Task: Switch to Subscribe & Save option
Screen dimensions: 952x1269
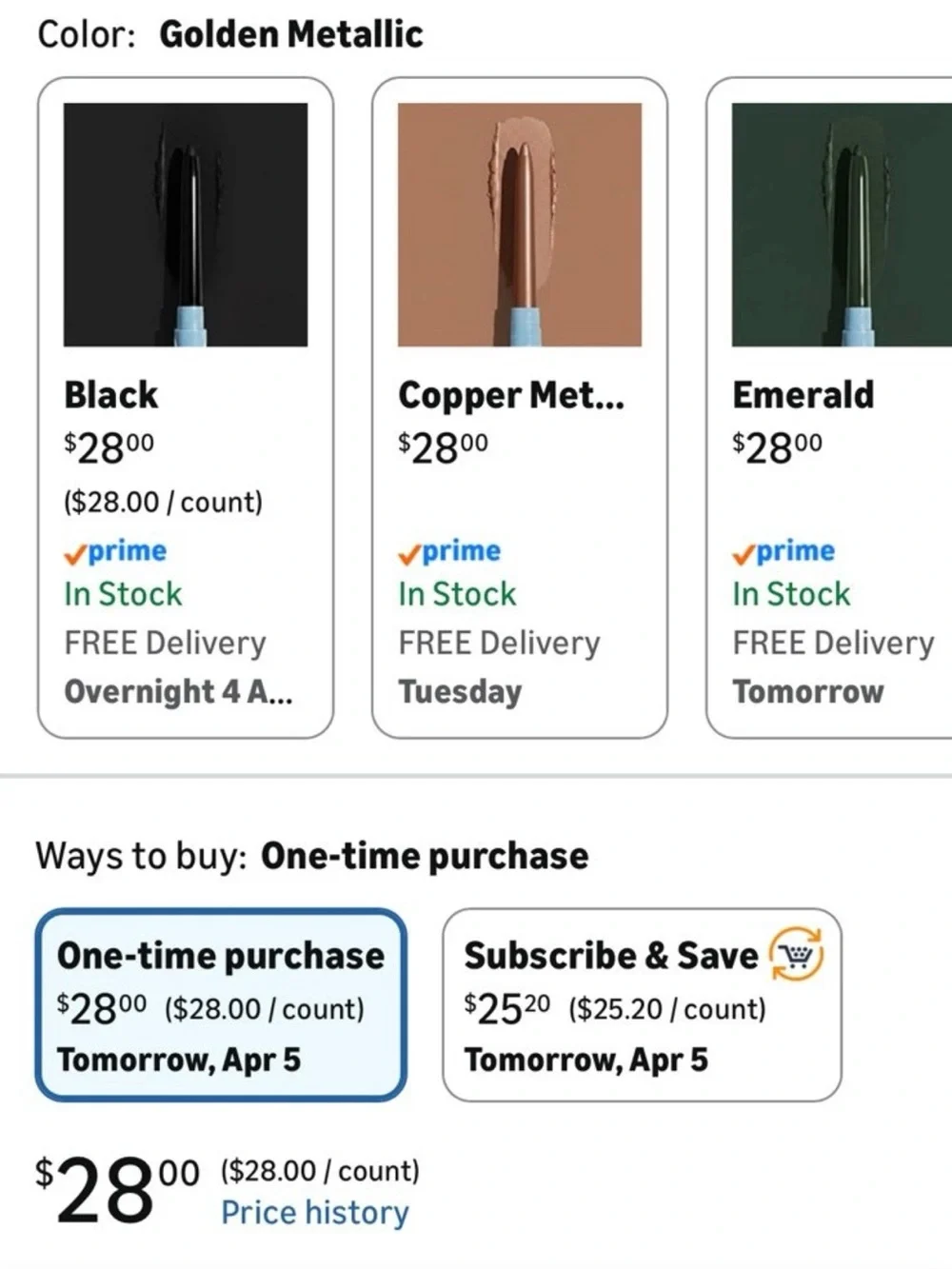Action: pyautogui.click(x=642, y=1005)
